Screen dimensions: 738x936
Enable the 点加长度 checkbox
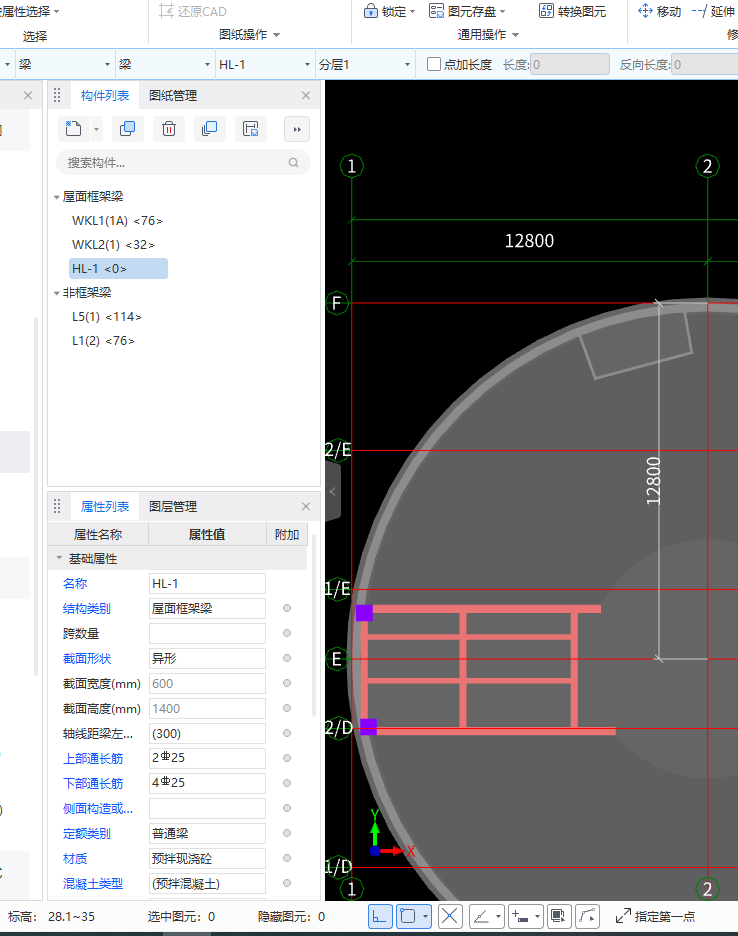[434, 64]
